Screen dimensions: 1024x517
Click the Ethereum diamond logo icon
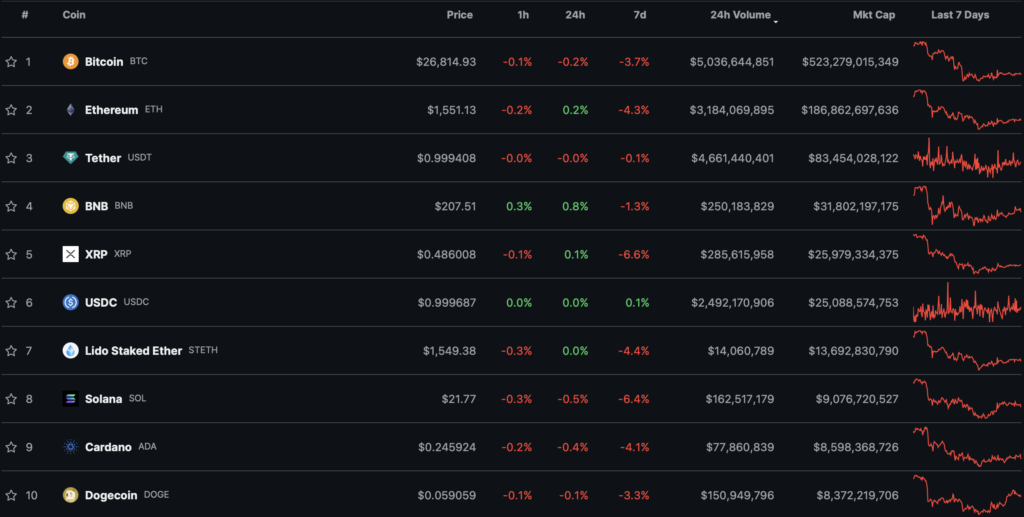pyautogui.click(x=70, y=110)
